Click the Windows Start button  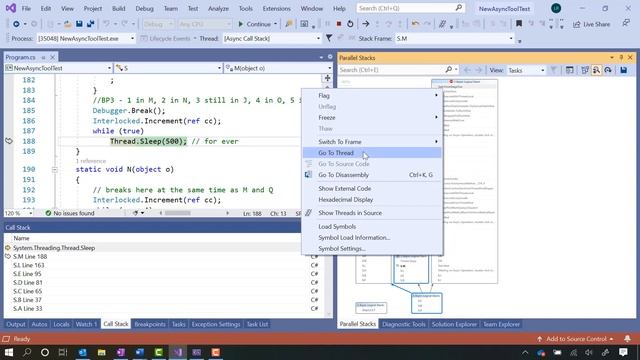click(x=9, y=352)
